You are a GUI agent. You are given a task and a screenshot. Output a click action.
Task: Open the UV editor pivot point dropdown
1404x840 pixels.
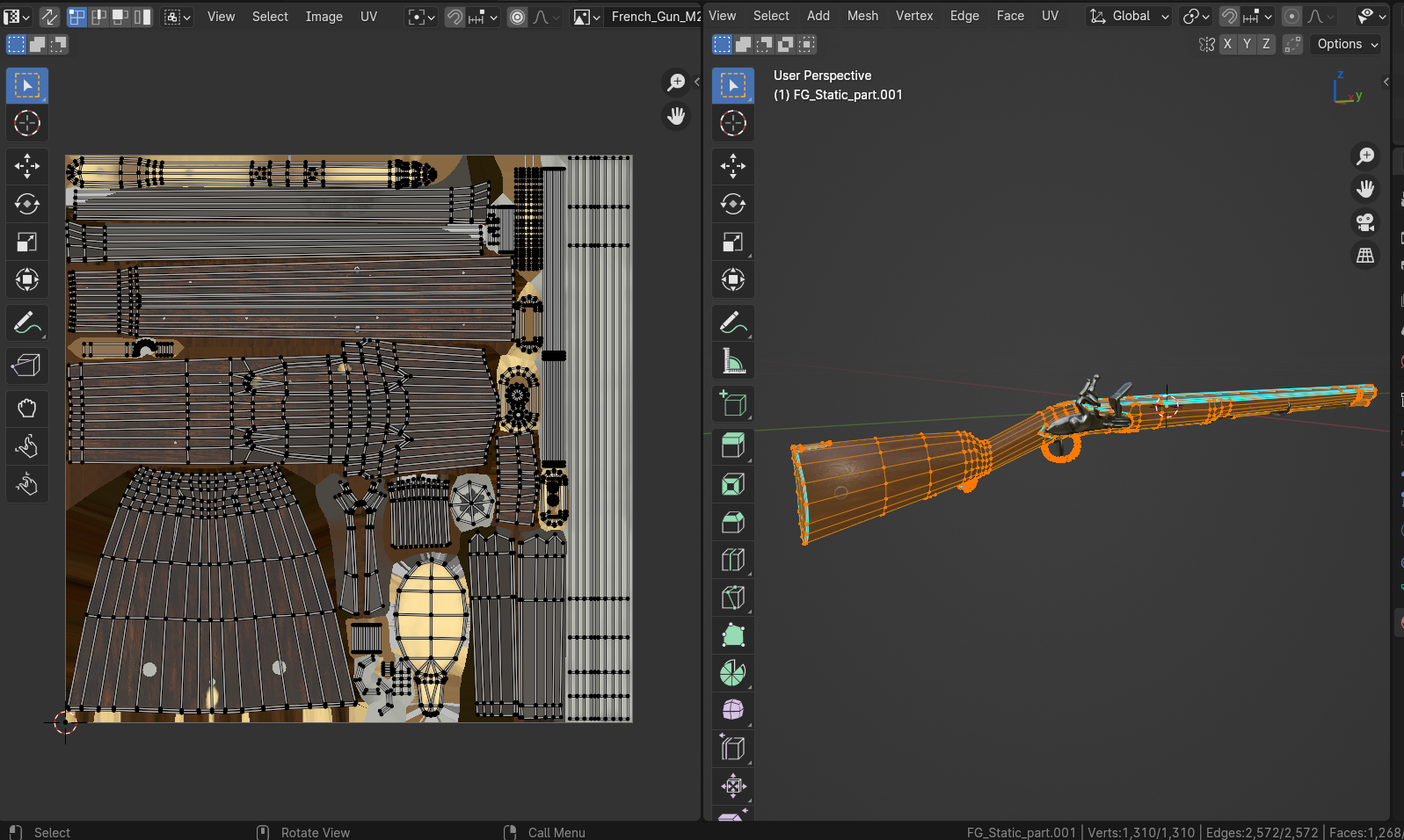point(422,17)
